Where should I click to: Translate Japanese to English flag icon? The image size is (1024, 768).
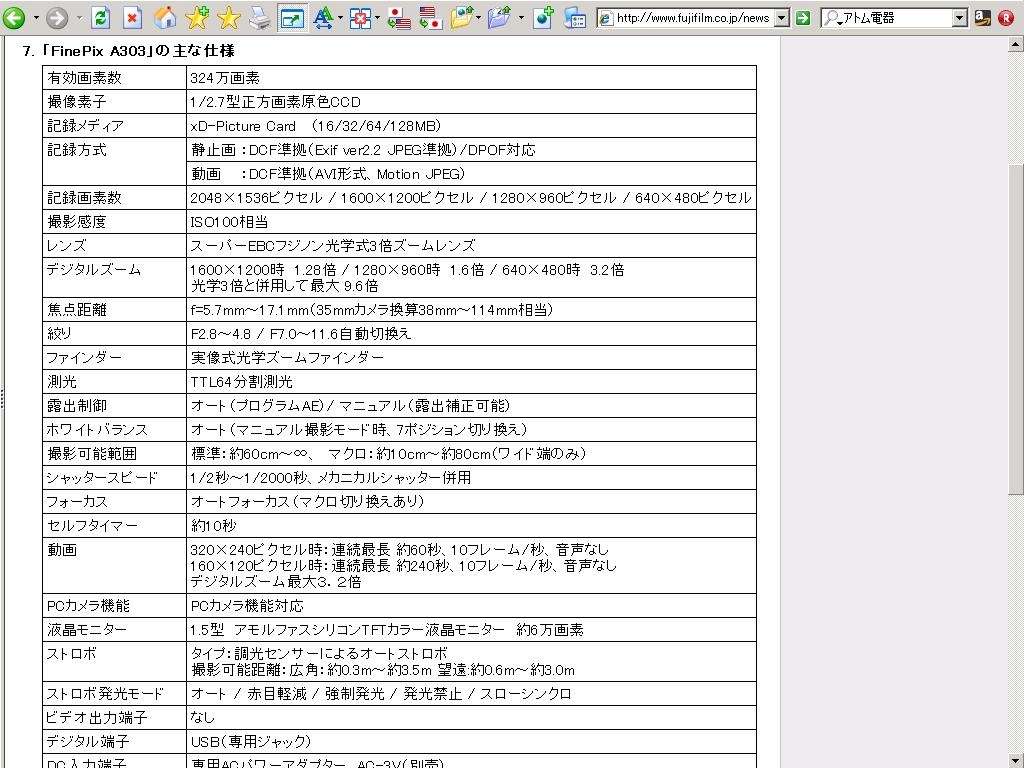pyautogui.click(x=398, y=18)
